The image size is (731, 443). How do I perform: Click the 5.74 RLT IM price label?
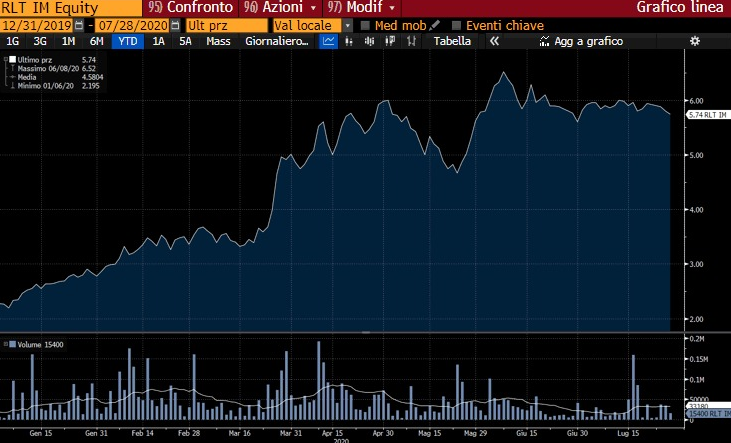(x=708, y=115)
